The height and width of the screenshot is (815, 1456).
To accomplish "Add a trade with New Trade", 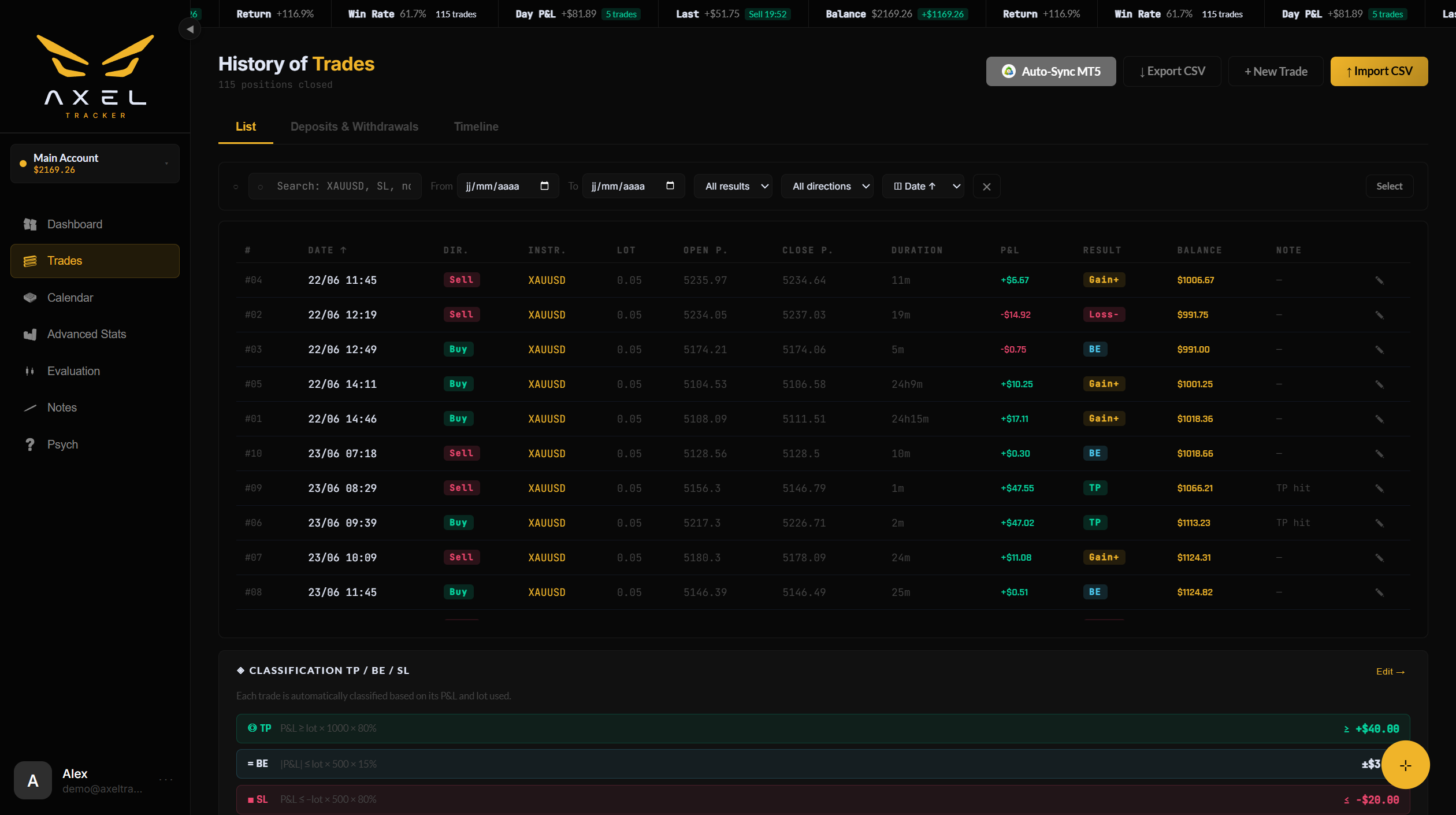I will pos(1275,71).
